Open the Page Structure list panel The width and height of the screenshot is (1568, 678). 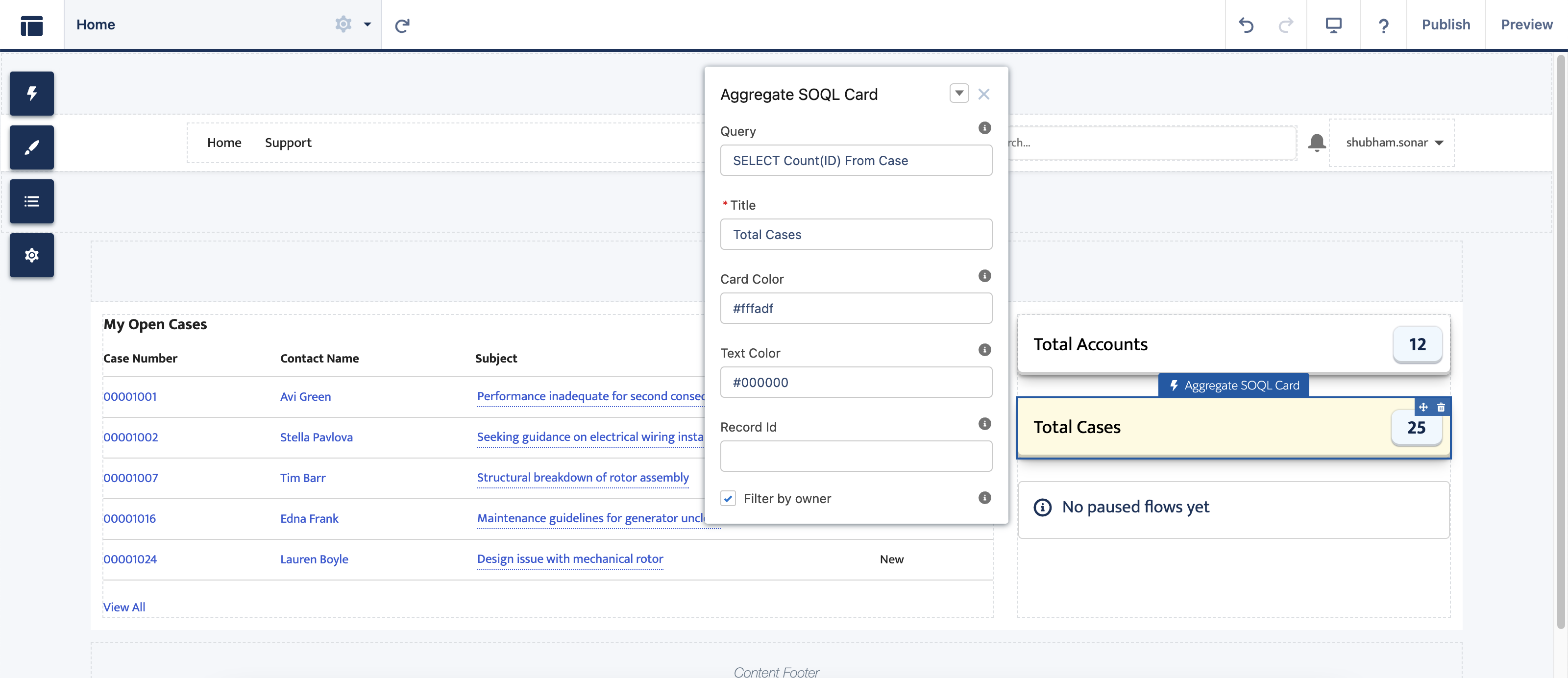click(32, 201)
